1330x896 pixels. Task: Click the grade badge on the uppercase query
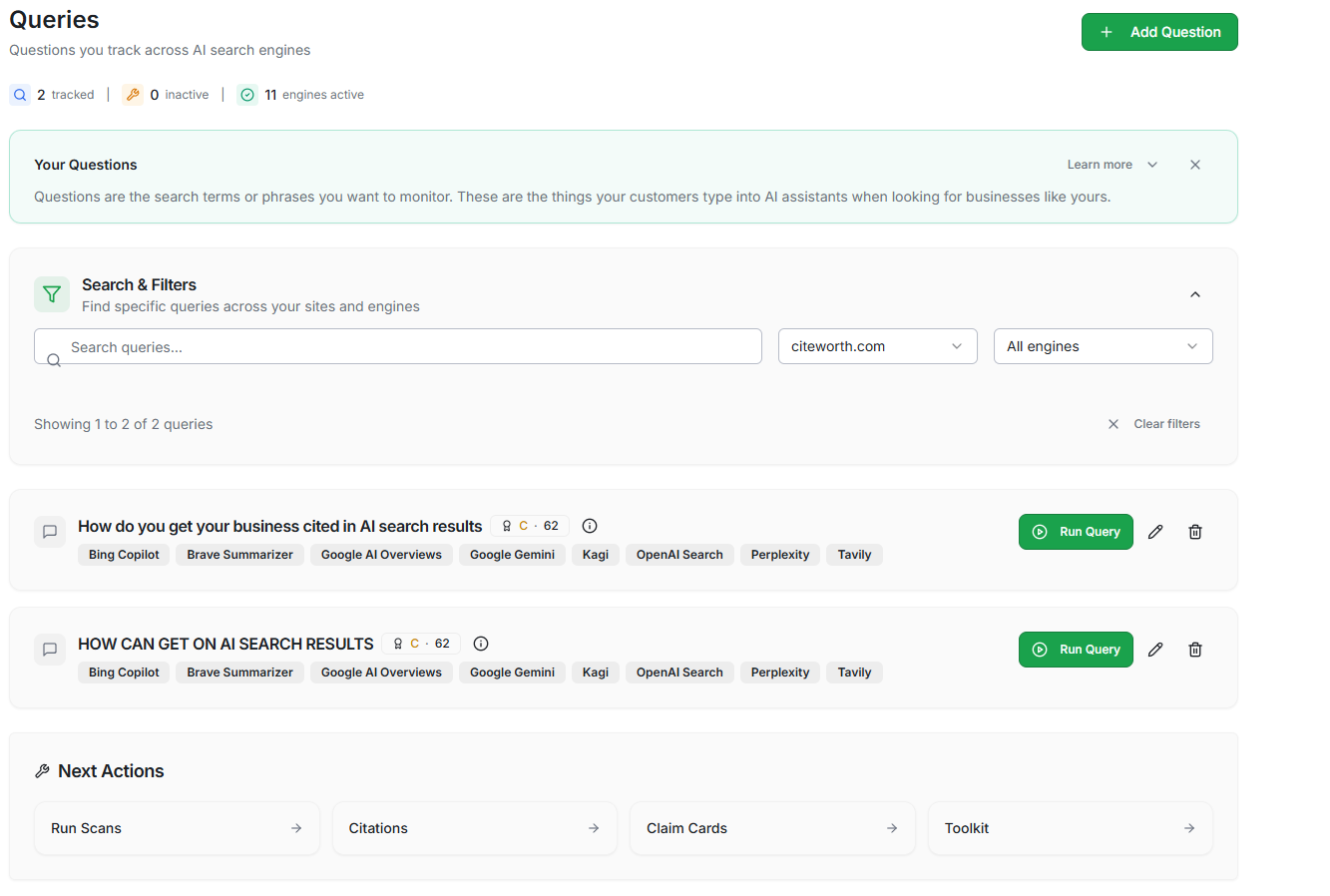(x=420, y=644)
